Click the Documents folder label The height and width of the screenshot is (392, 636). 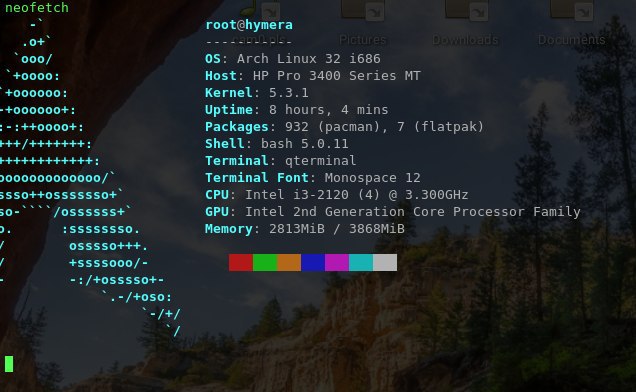(x=572, y=40)
